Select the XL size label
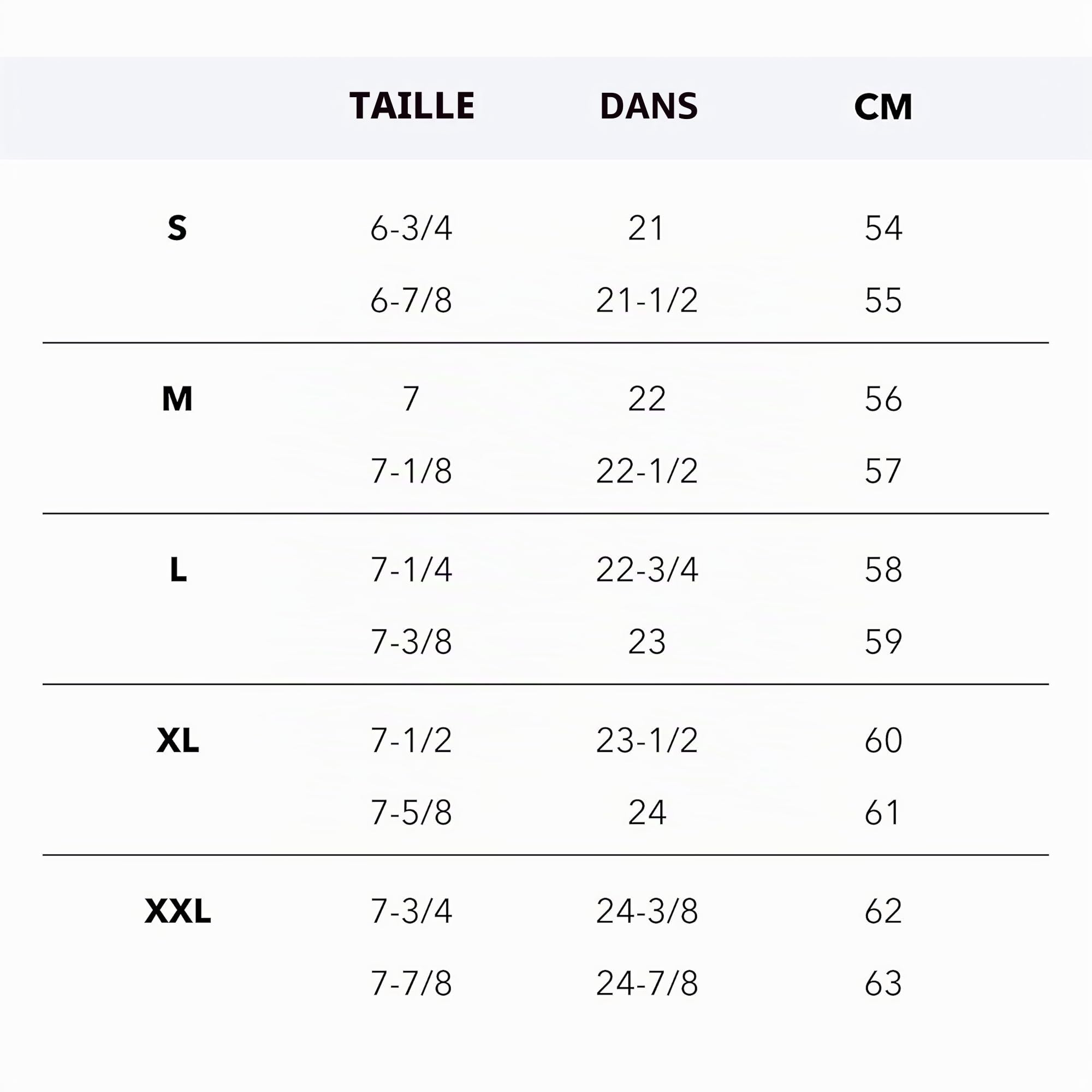The height and width of the screenshot is (1092, 1092). coord(177,740)
